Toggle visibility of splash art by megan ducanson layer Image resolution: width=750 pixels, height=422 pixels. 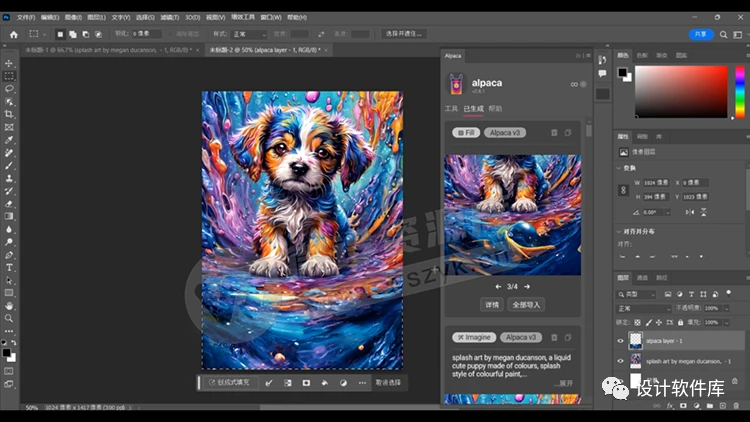tap(620, 361)
